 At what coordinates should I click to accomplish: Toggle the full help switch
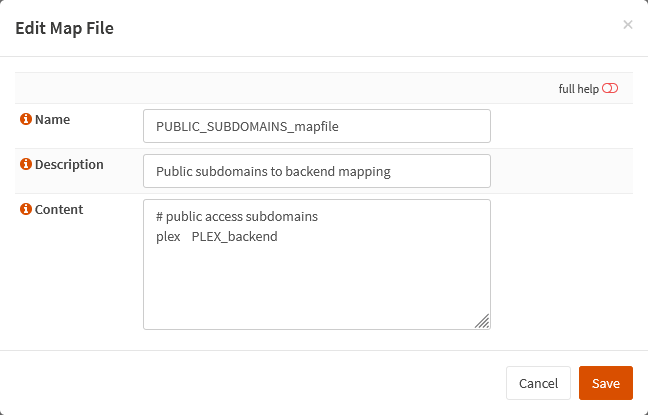pyautogui.click(x=610, y=88)
